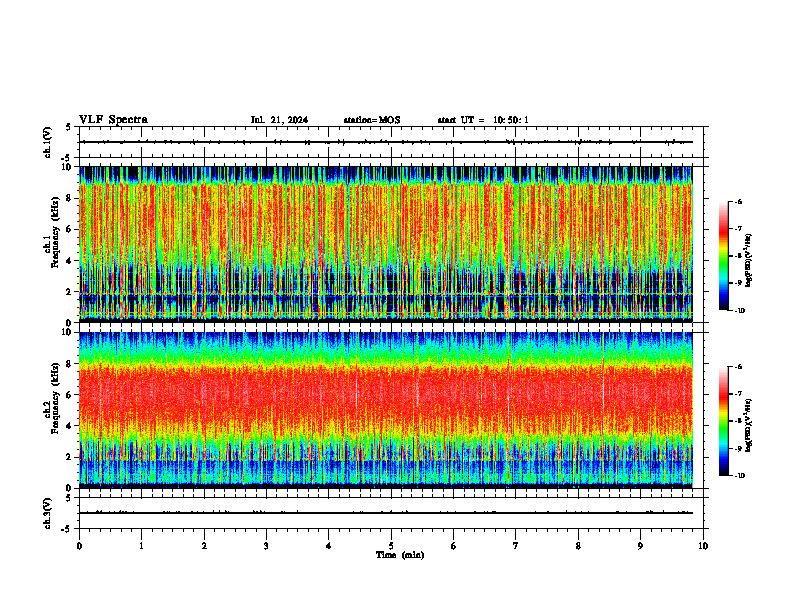Click time axis tick label "7"
This screenshot has width=792, height=612.
click(516, 546)
